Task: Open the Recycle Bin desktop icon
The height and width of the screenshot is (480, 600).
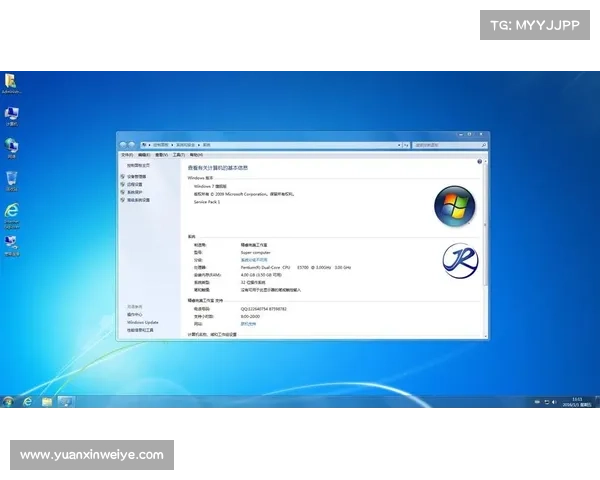Action: [11, 181]
